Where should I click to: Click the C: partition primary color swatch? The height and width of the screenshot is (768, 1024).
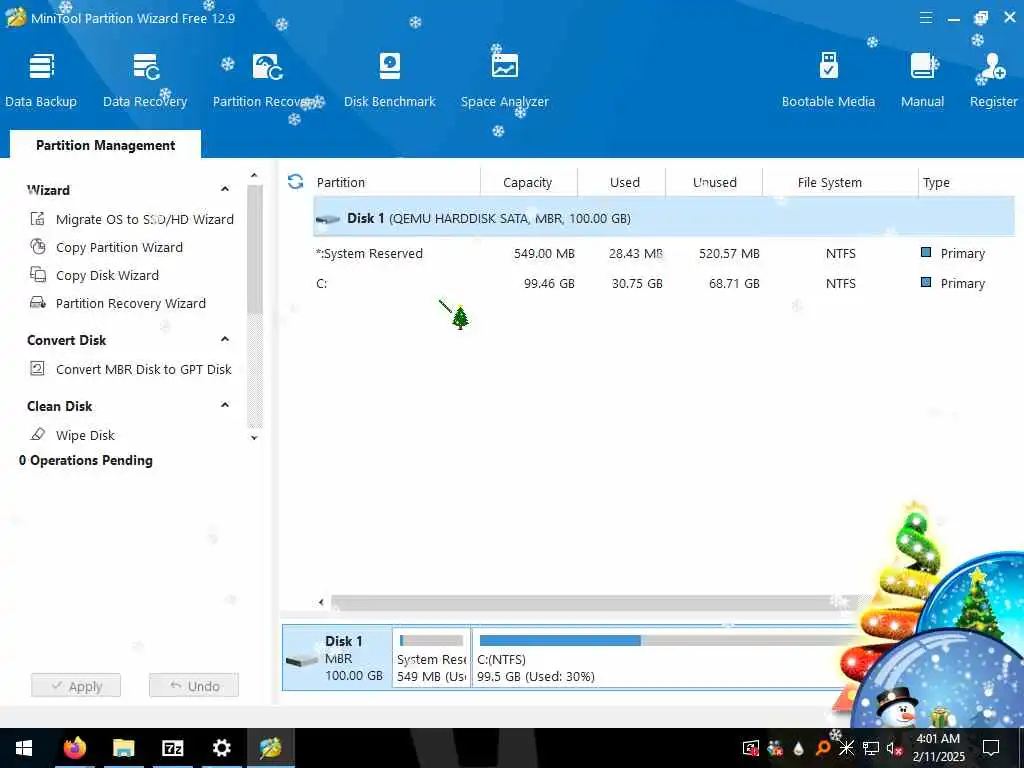pyautogui.click(x=925, y=282)
